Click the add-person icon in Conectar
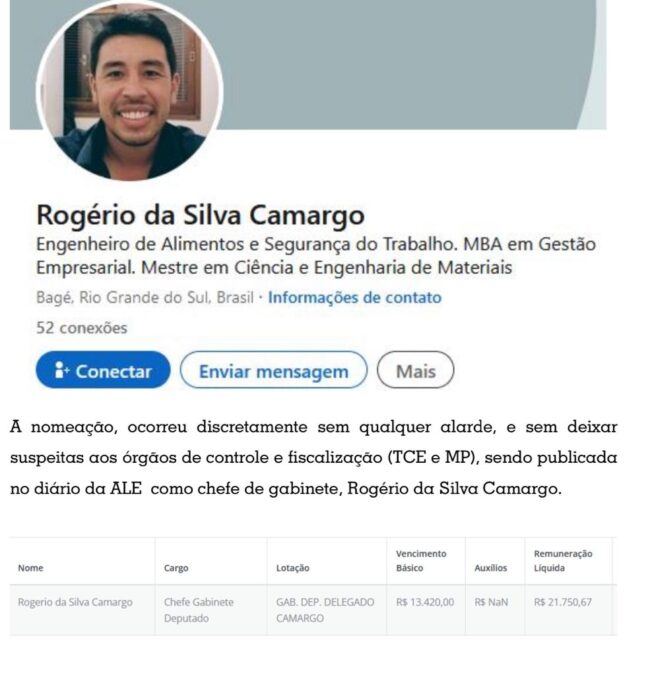The width and height of the screenshot is (650, 676). coord(61,370)
